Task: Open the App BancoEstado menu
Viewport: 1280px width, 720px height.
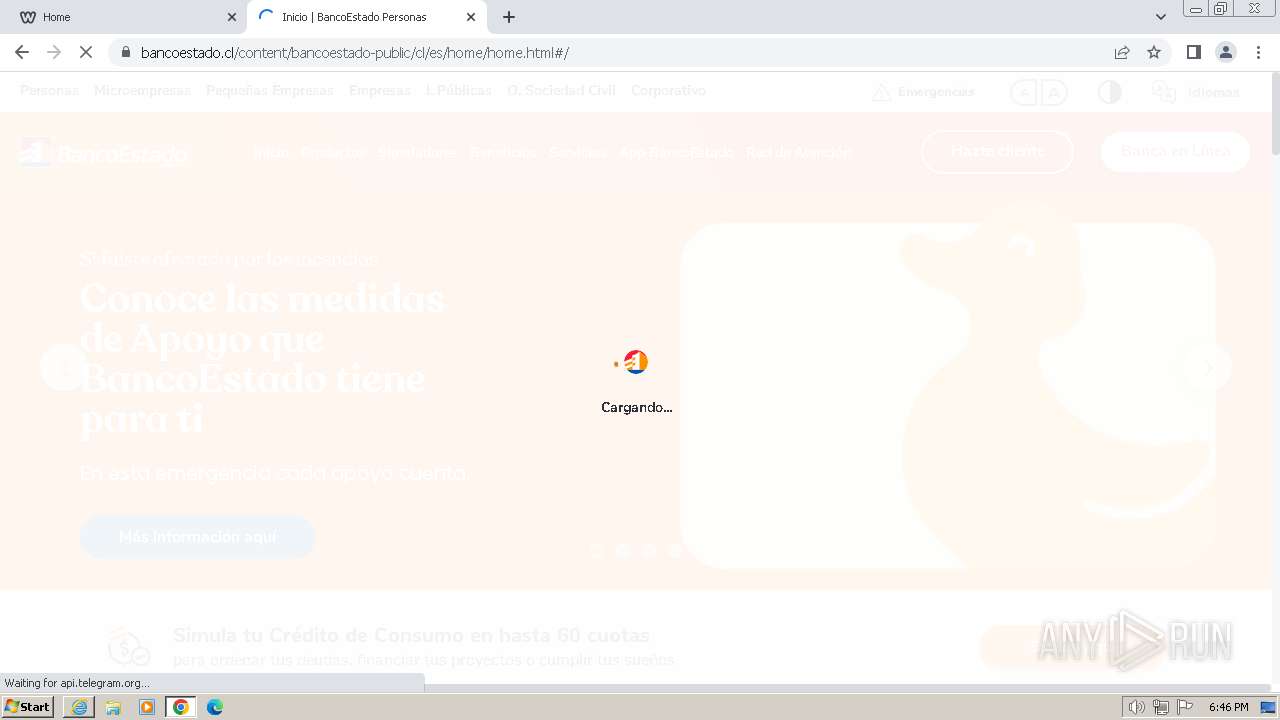Action: 676,152
